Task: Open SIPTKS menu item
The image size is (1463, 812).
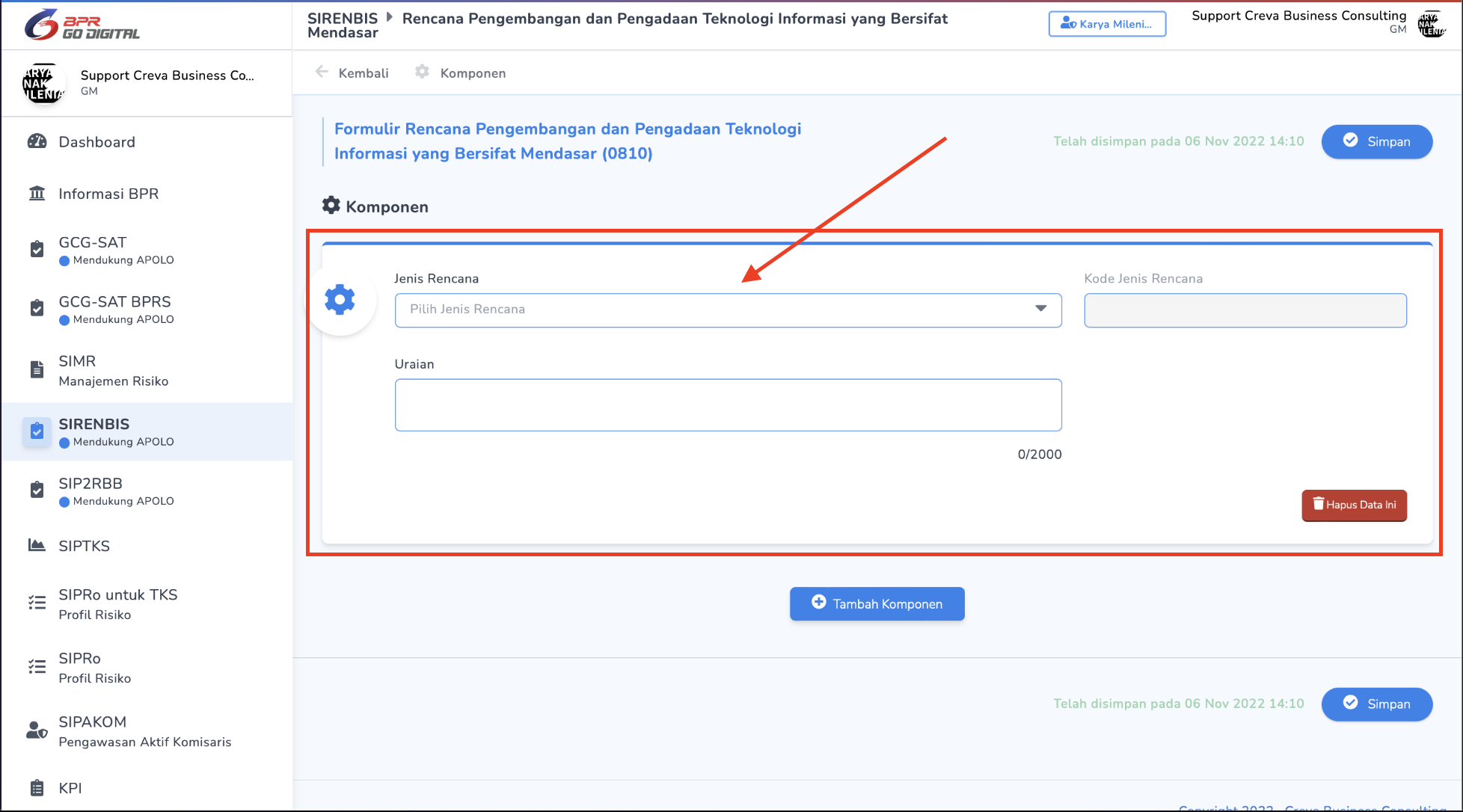Action: click(x=147, y=546)
